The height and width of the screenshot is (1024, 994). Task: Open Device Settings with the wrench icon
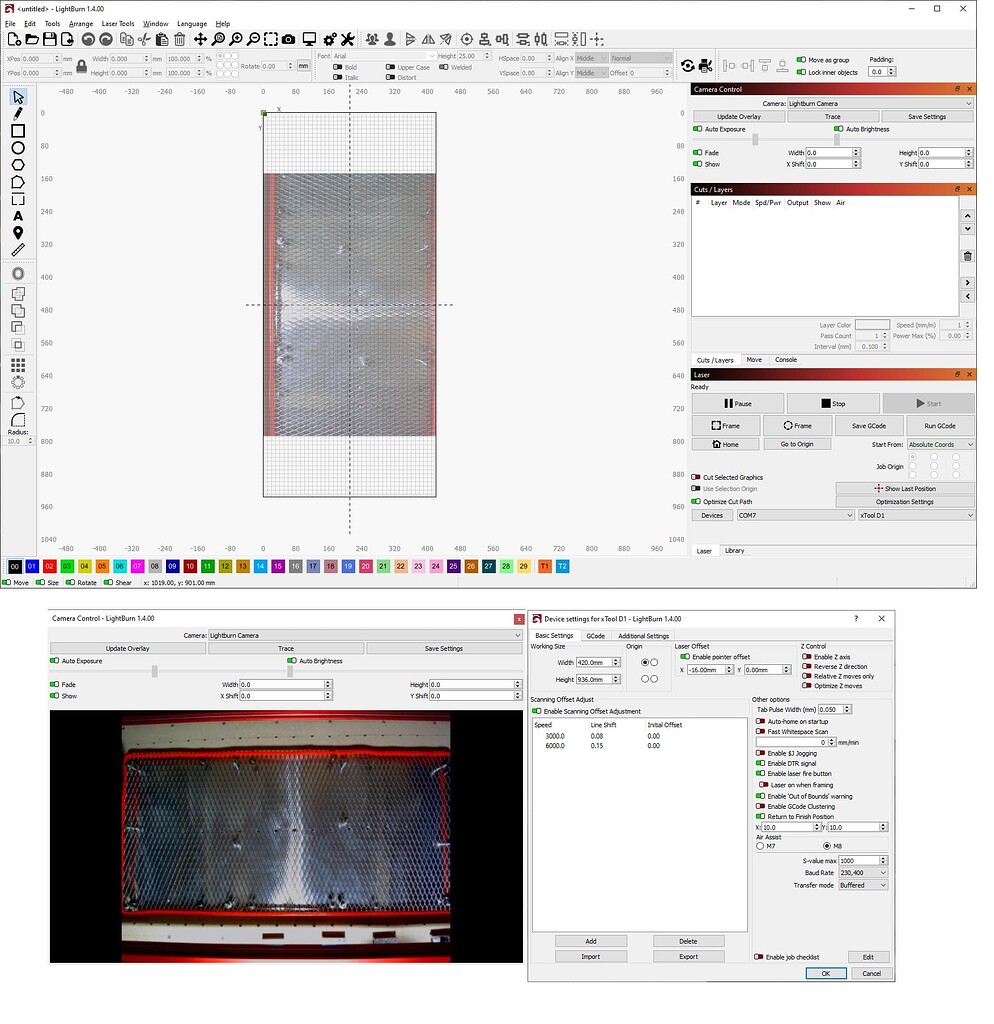pyautogui.click(x=348, y=39)
